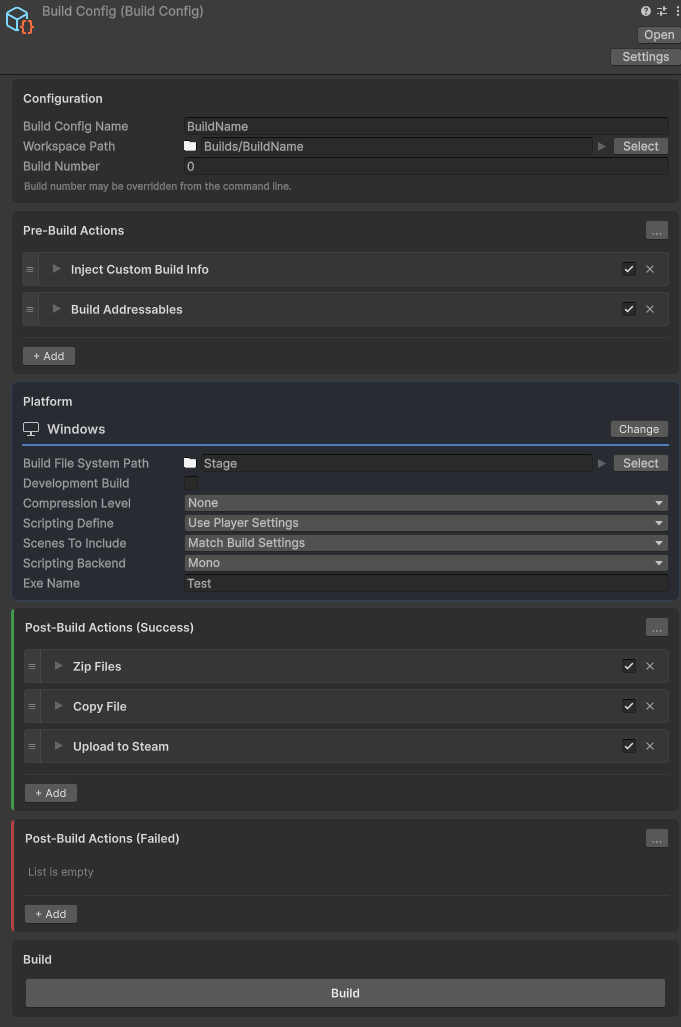The width and height of the screenshot is (681, 1027).
Task: Grab the drag handle of Build Addressables
Action: tap(30, 309)
